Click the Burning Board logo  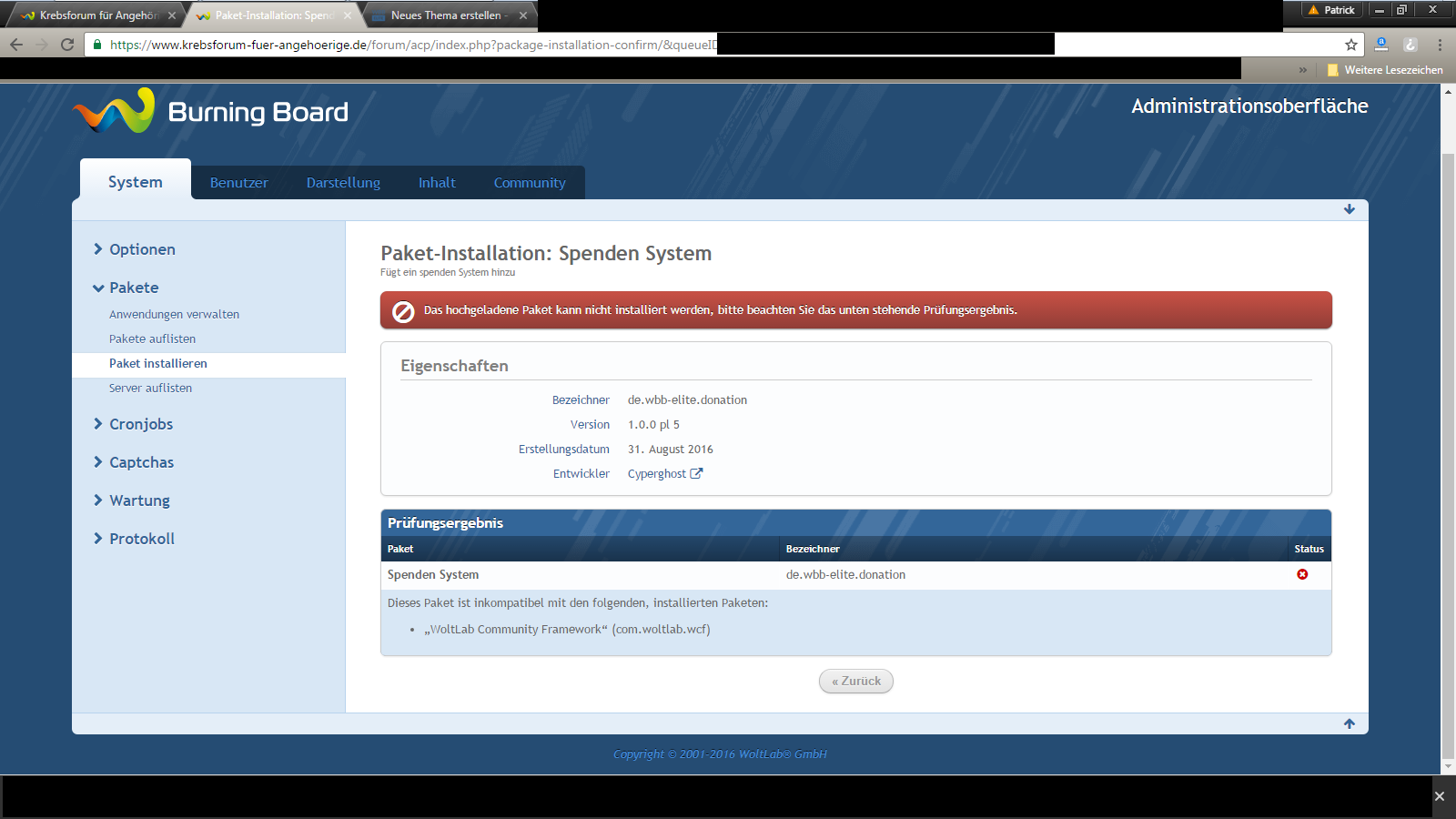click(x=211, y=111)
